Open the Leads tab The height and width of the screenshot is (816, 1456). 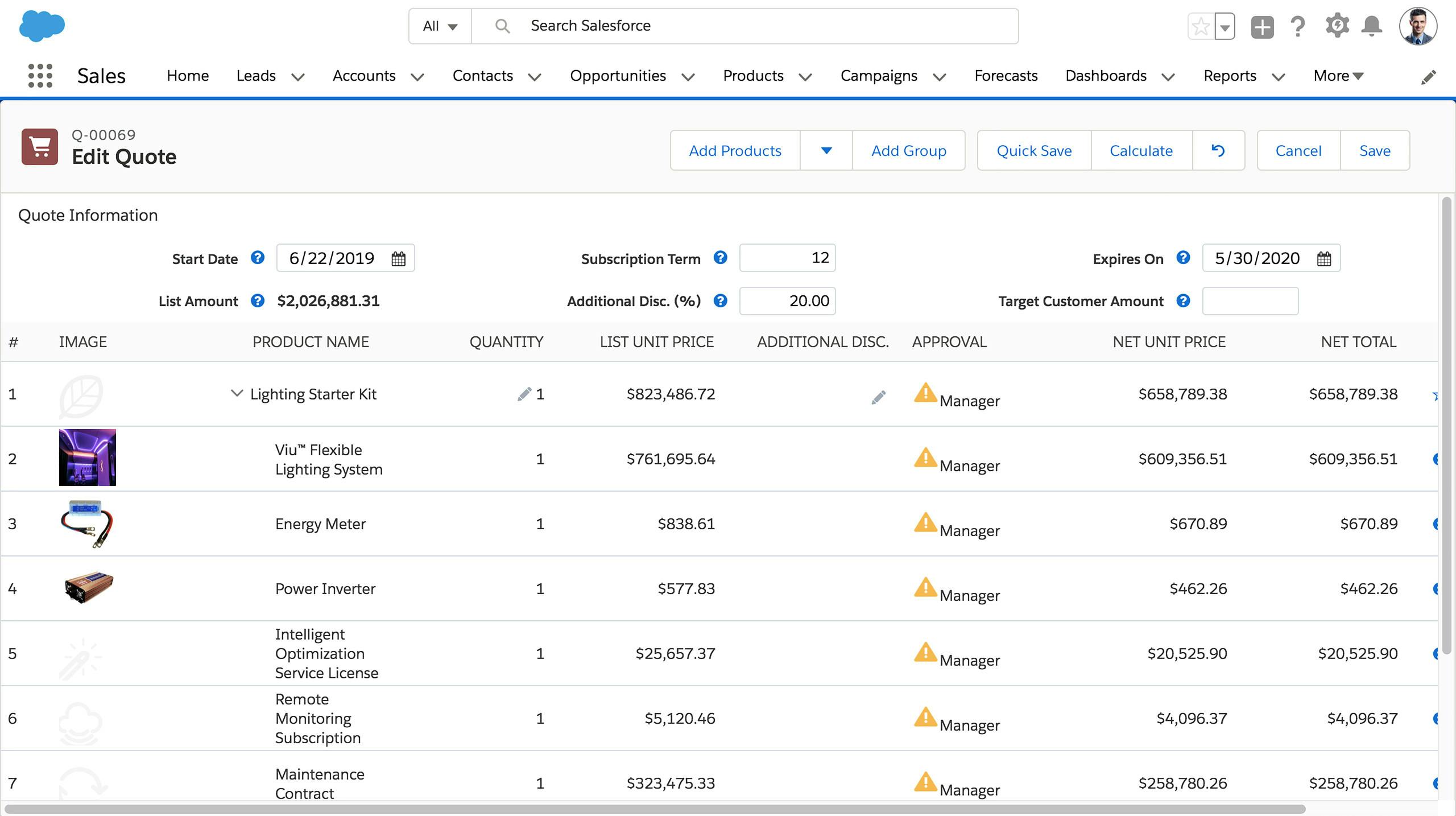pos(256,76)
